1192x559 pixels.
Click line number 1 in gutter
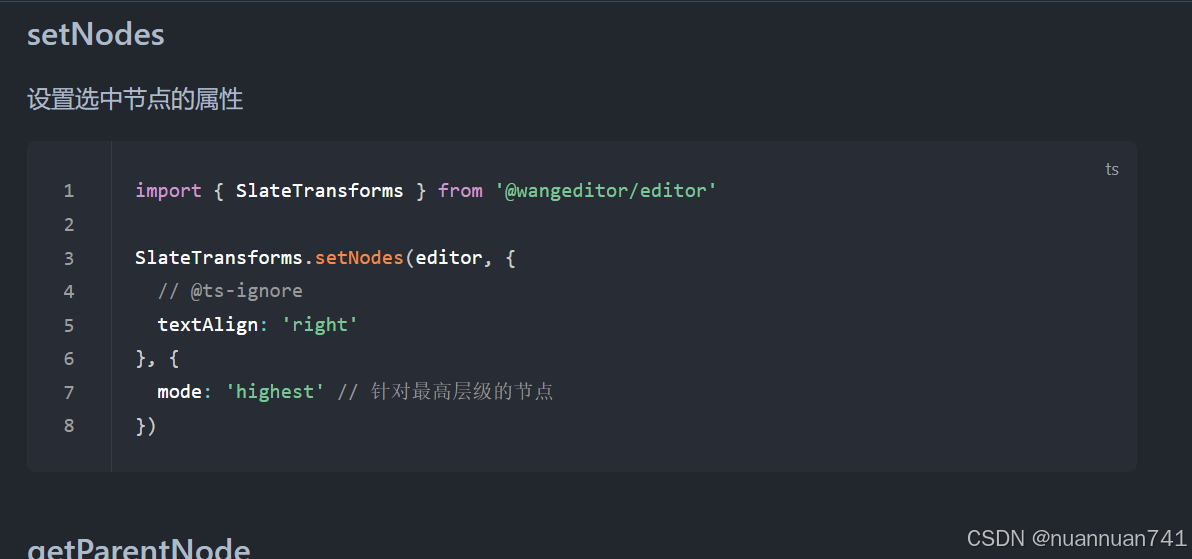(69, 191)
